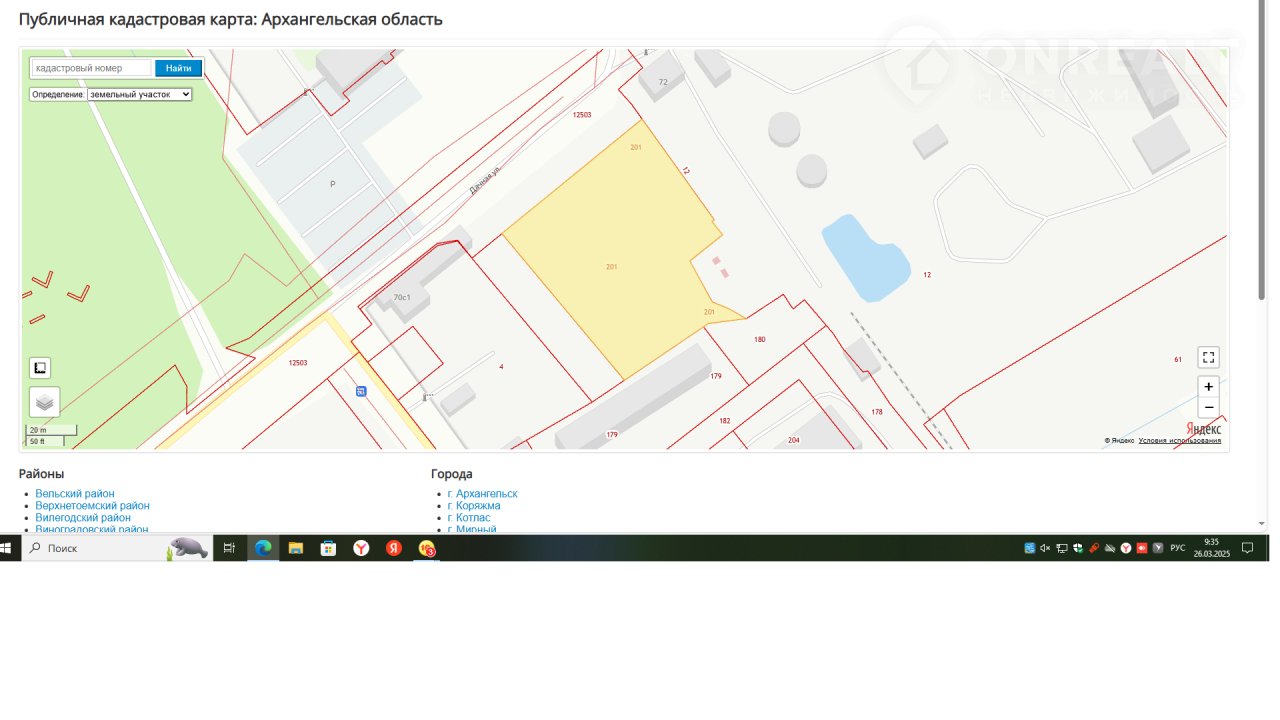This screenshot has width=1280, height=720.
Task: Switch the РУС input language indicator
Action: pyautogui.click(x=1177, y=548)
